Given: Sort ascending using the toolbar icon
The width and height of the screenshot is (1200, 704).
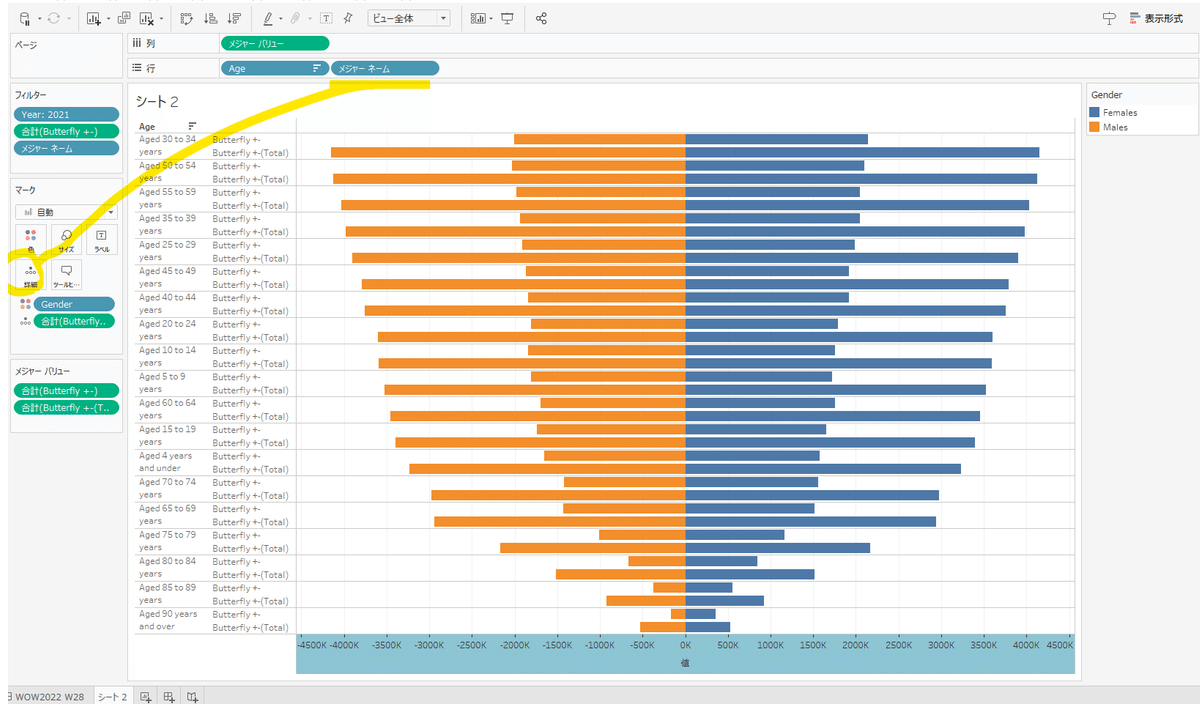Looking at the screenshot, I should [210, 18].
